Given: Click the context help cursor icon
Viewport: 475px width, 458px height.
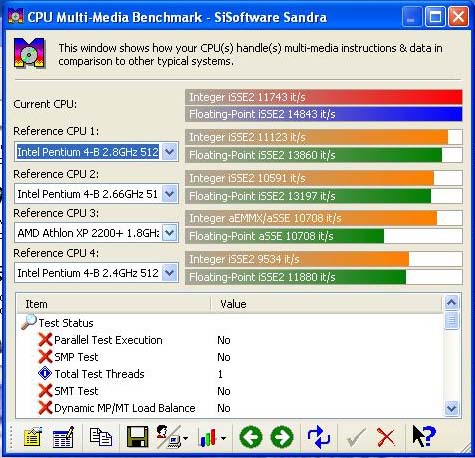Looking at the screenshot, I should tap(424, 436).
